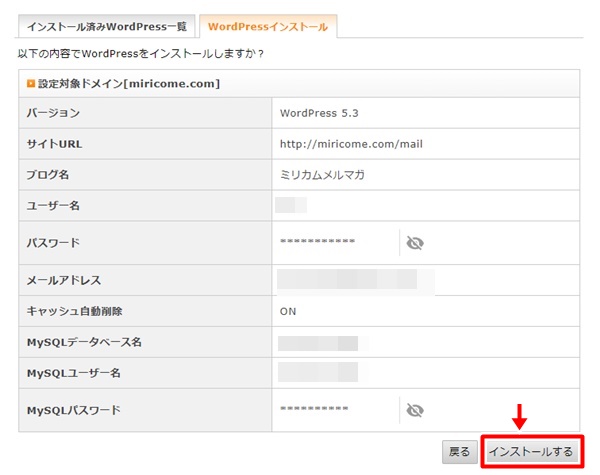The height and width of the screenshot is (475, 600).
Task: Go back with the 戻る button
Action: [x=460, y=452]
